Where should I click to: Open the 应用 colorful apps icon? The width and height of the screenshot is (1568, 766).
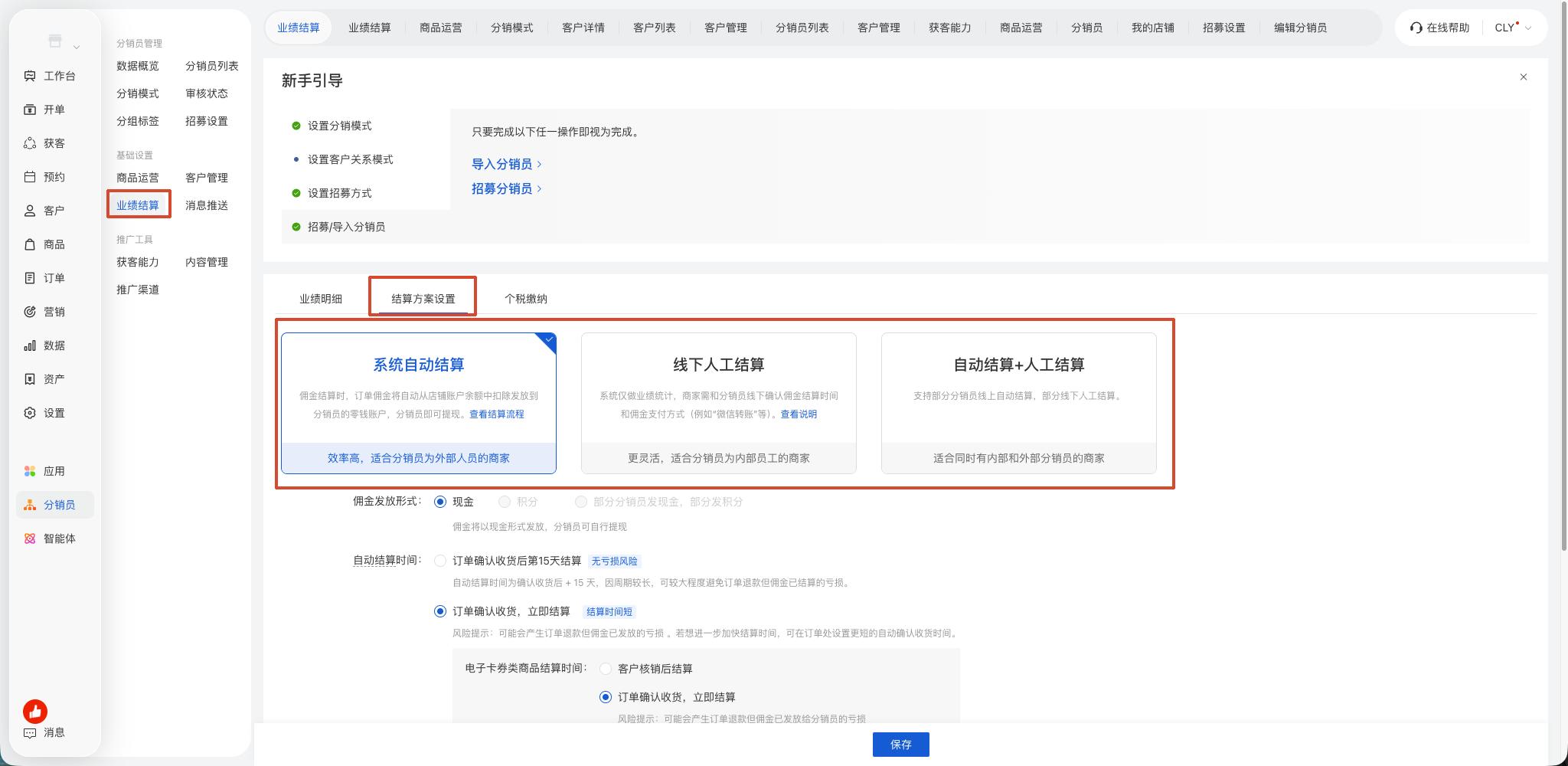click(x=30, y=471)
